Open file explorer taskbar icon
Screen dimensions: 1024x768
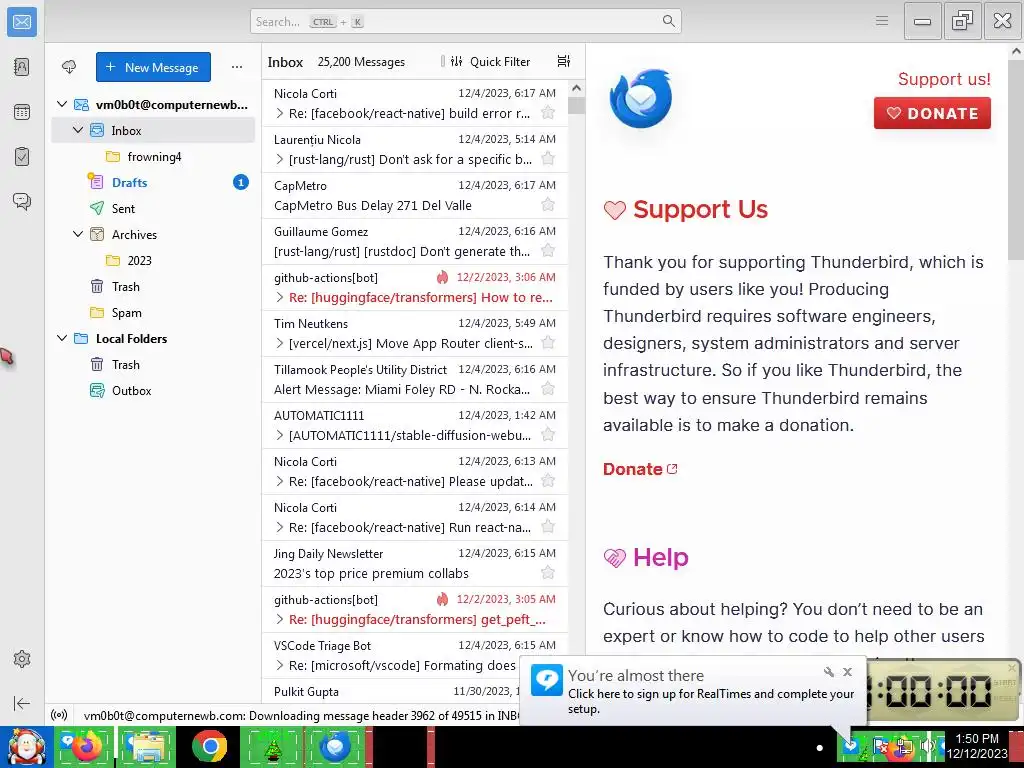pos(147,746)
